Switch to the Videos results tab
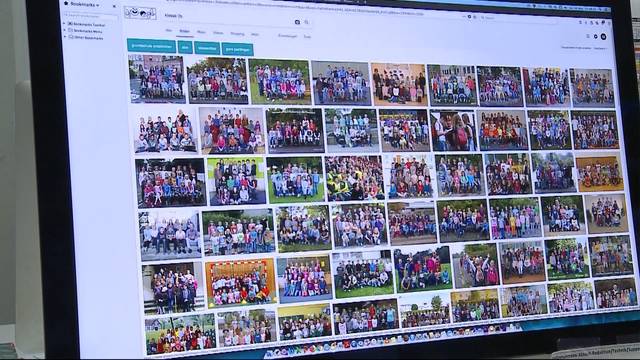640x360 pixels. coord(218,33)
